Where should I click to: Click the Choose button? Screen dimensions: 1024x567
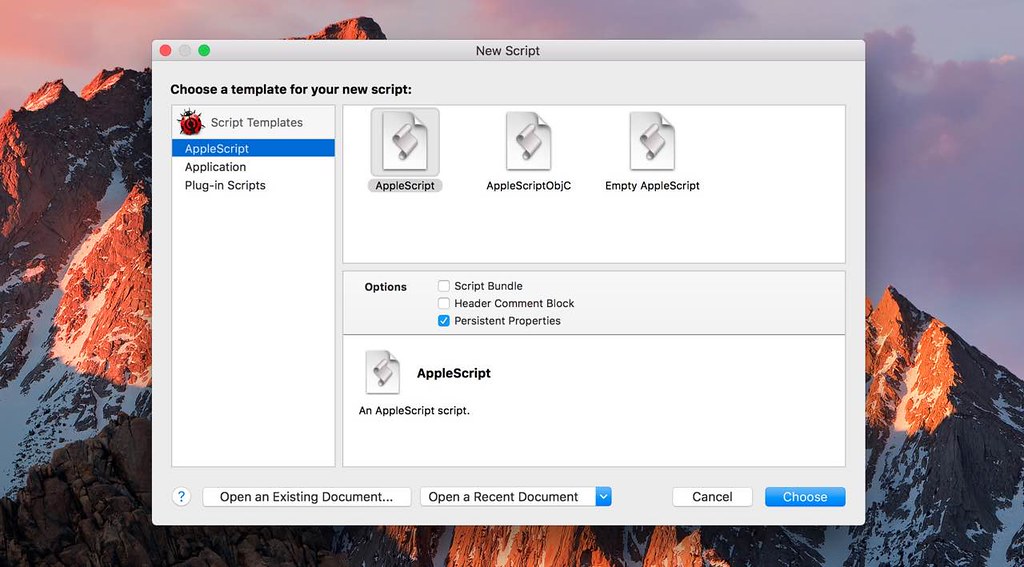pos(805,496)
